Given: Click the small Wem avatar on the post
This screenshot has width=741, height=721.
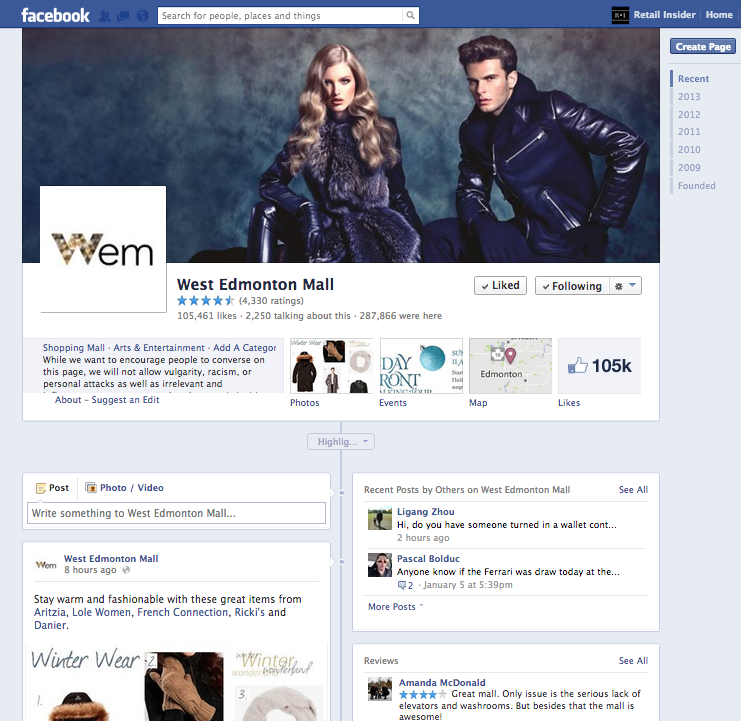Looking at the screenshot, I should click(46, 565).
